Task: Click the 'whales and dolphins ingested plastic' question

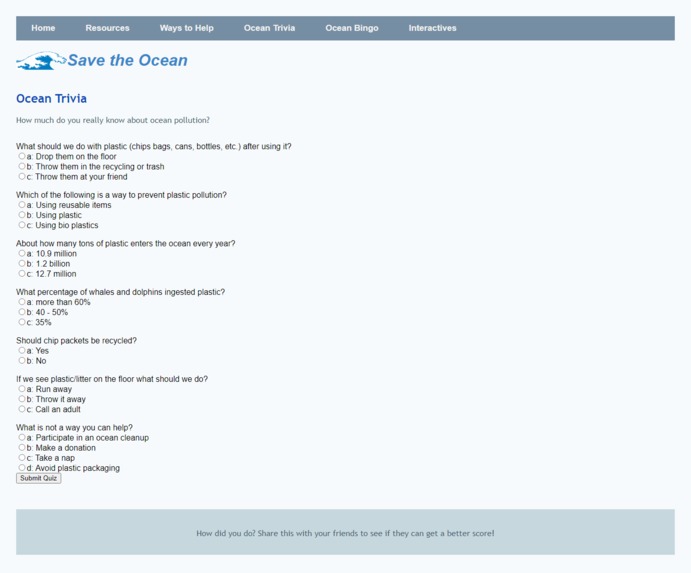Action: pos(121,292)
